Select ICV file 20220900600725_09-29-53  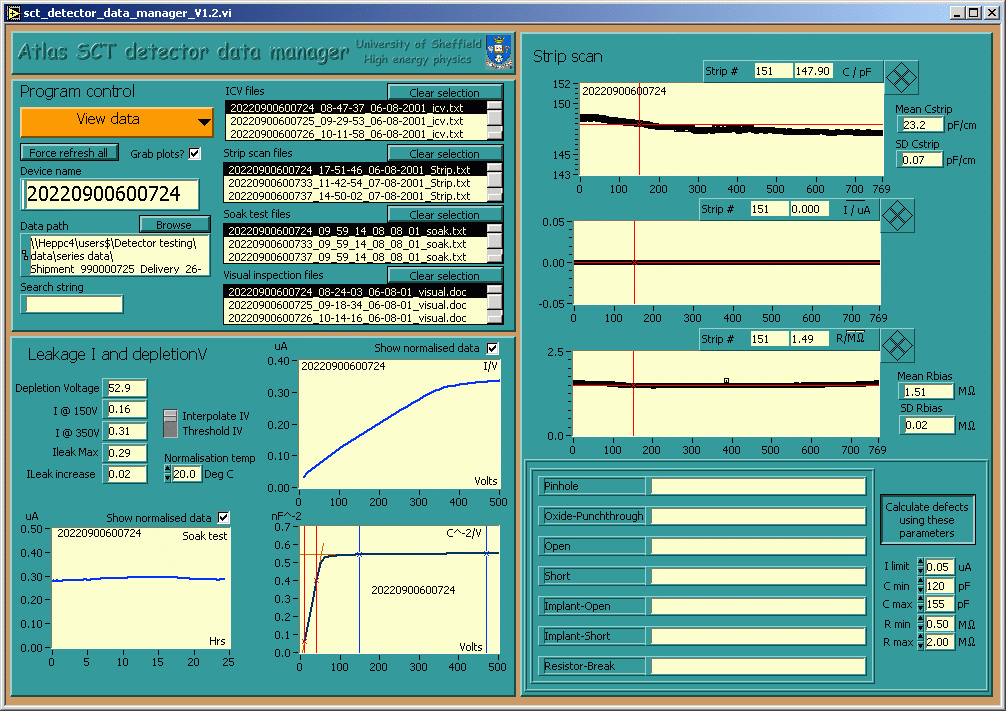(355, 121)
